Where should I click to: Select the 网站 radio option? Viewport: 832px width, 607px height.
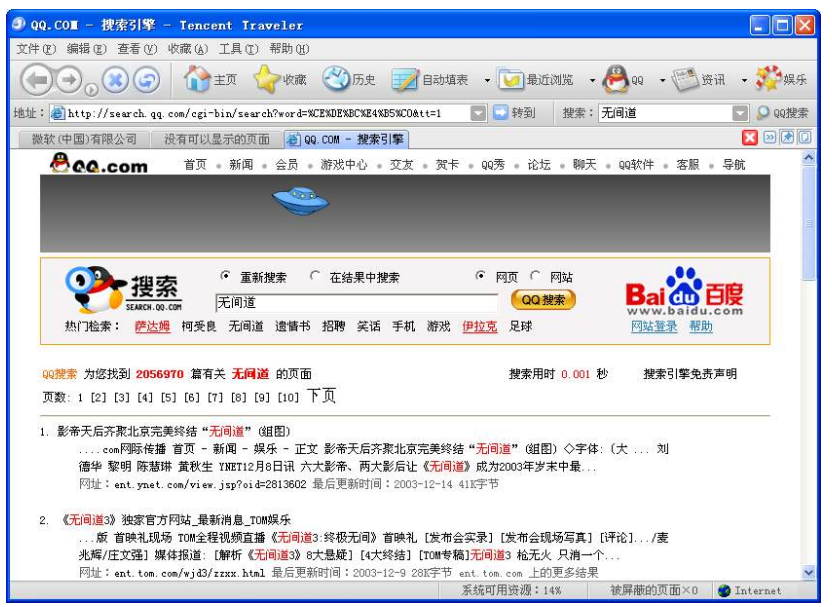click(535, 277)
